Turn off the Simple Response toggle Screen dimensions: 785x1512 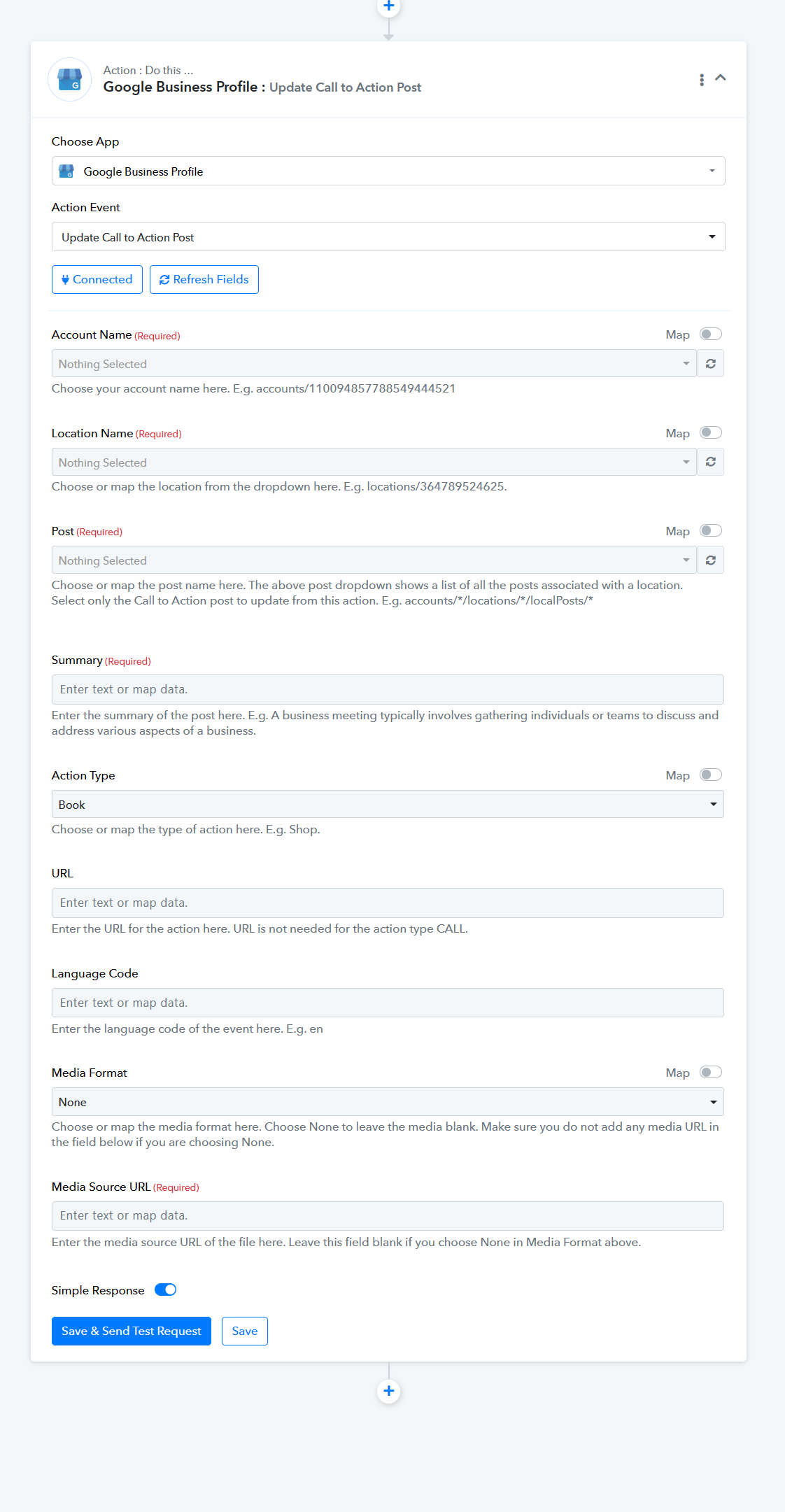pos(166,1290)
